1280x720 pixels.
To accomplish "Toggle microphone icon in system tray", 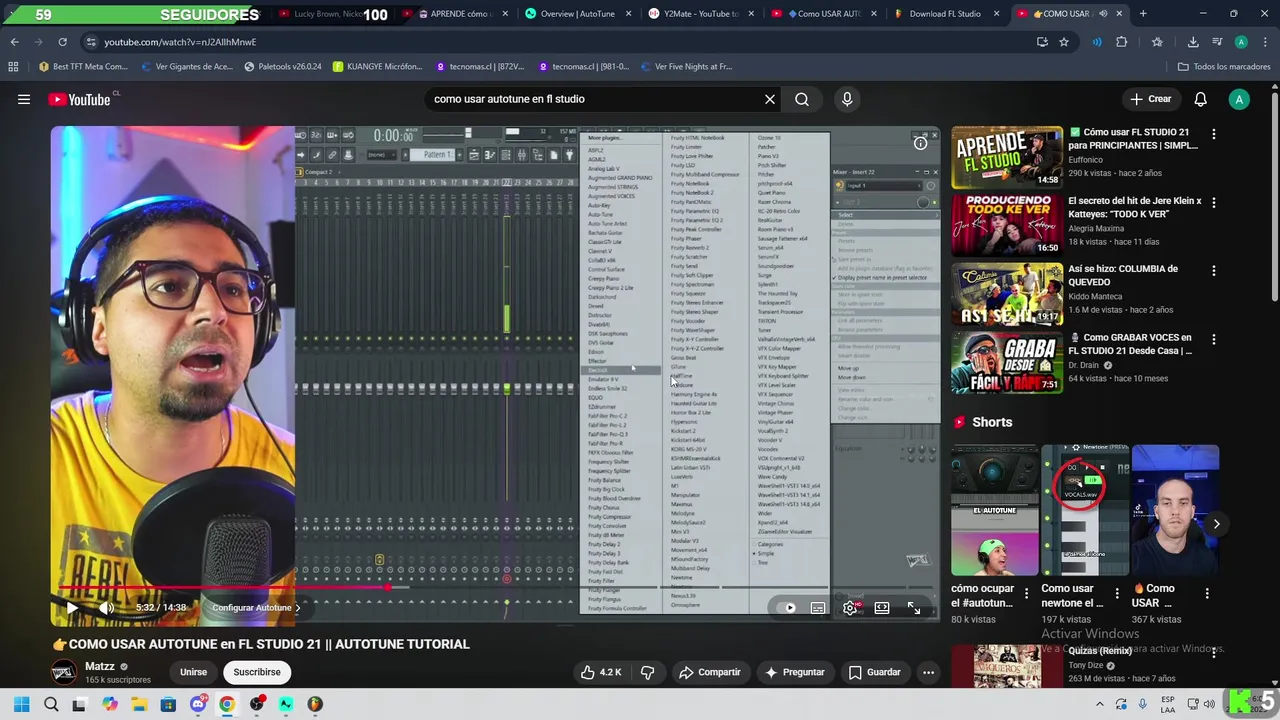I will tap(1143, 704).
